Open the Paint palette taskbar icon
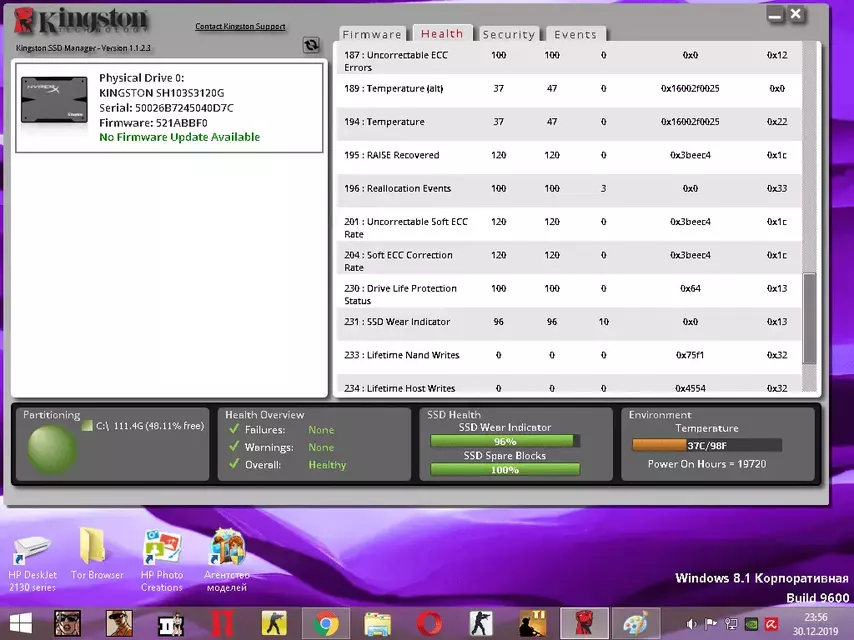 636,624
